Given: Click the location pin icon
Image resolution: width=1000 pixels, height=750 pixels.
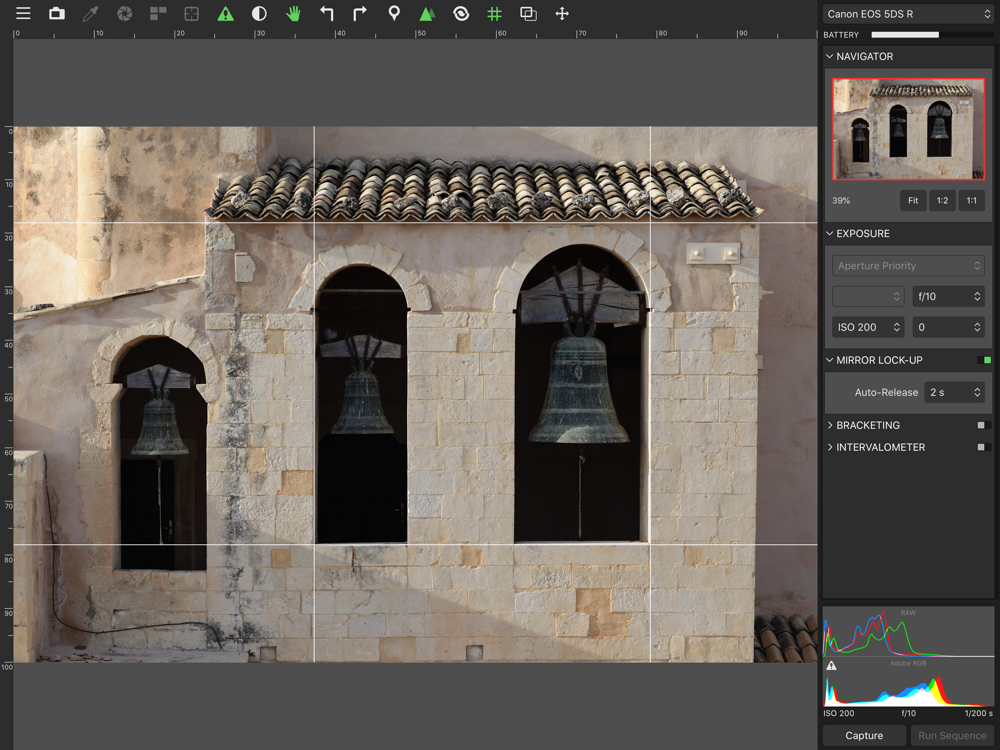Looking at the screenshot, I should 394,14.
